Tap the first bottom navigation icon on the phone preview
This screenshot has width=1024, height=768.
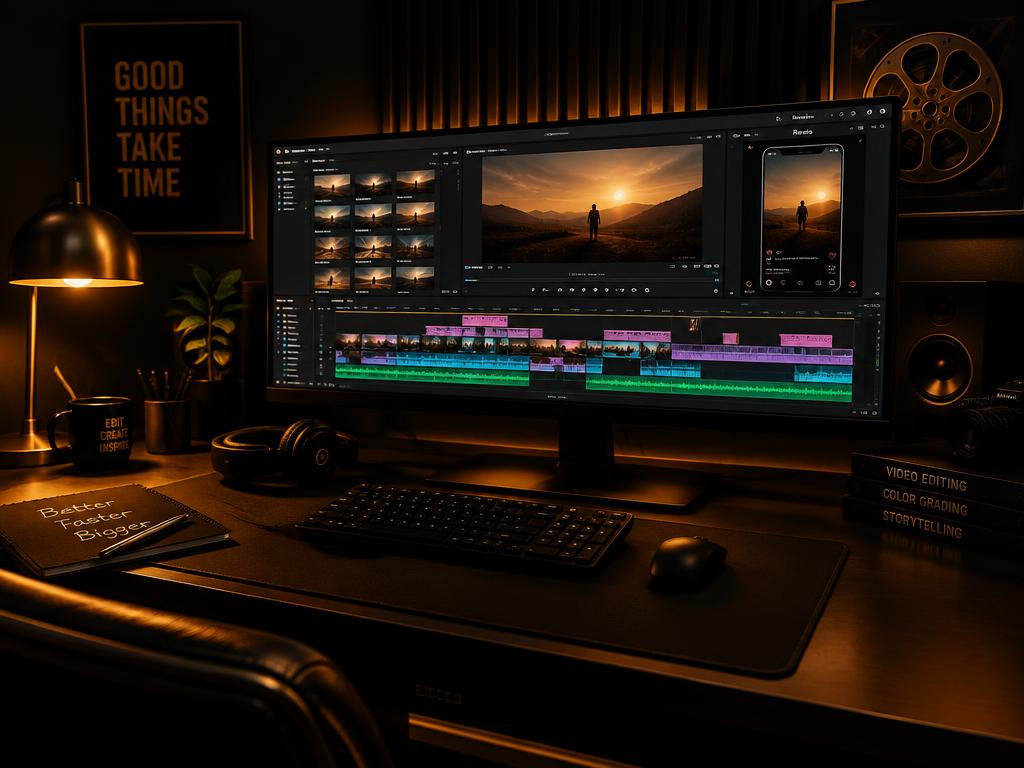click(769, 283)
